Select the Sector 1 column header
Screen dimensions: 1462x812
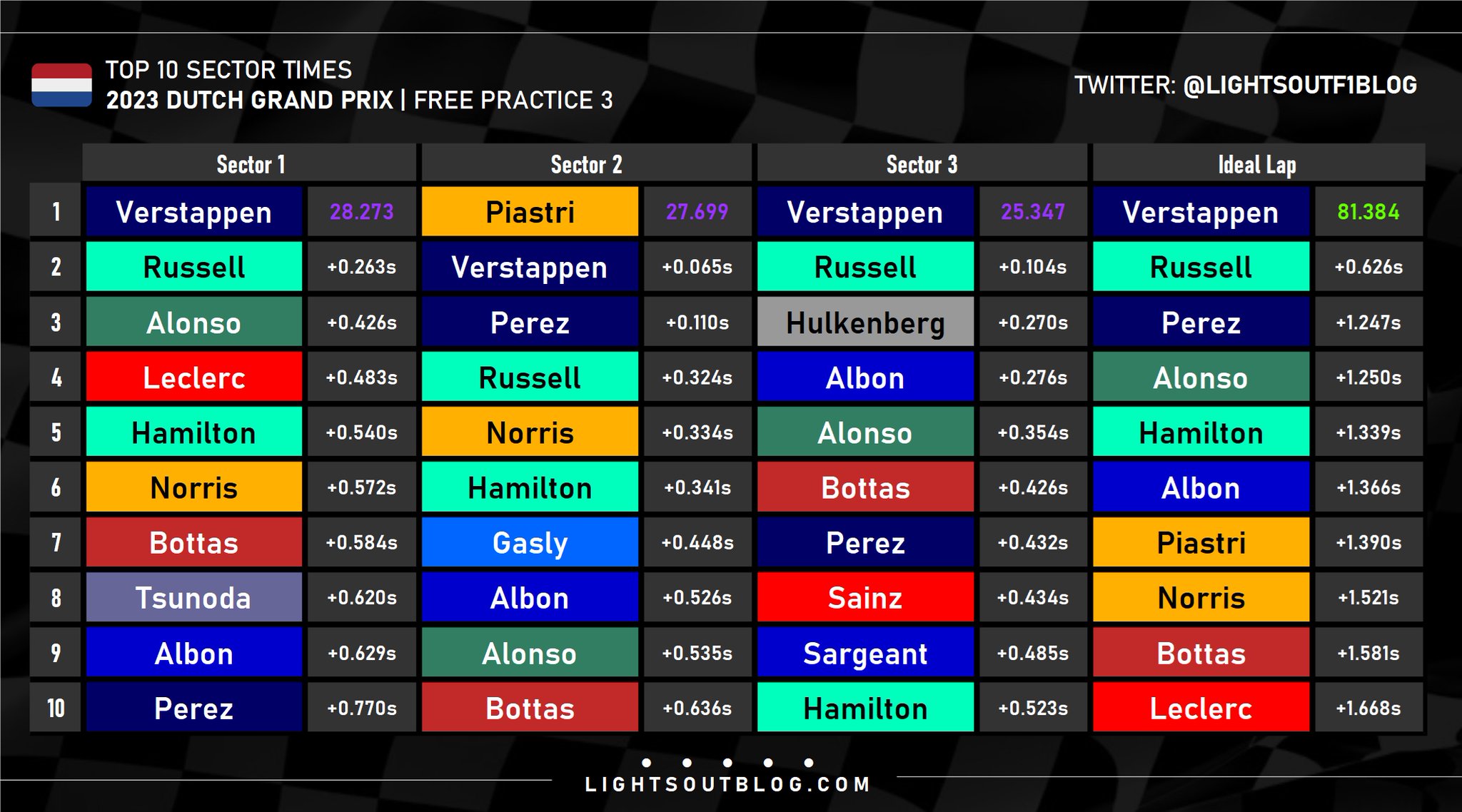tap(250, 164)
